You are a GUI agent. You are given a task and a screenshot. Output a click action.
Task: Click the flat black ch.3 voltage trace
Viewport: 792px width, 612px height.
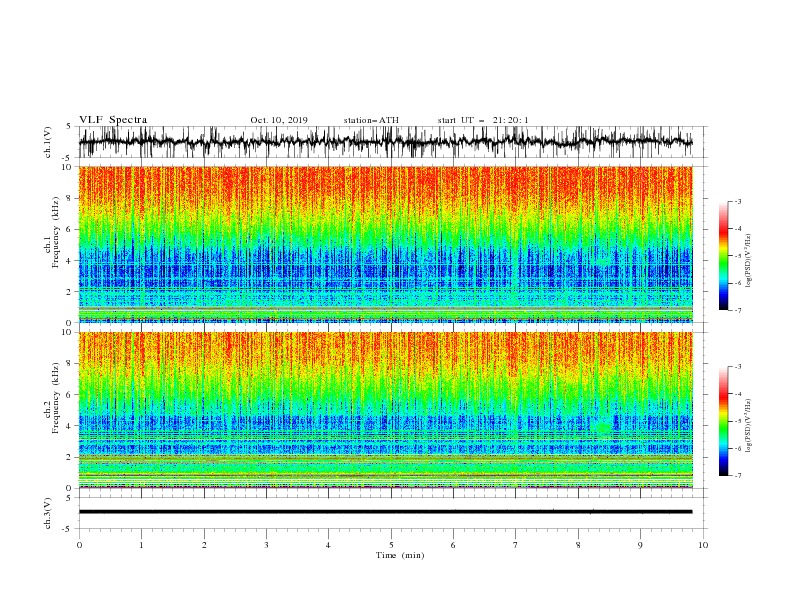coord(386,512)
